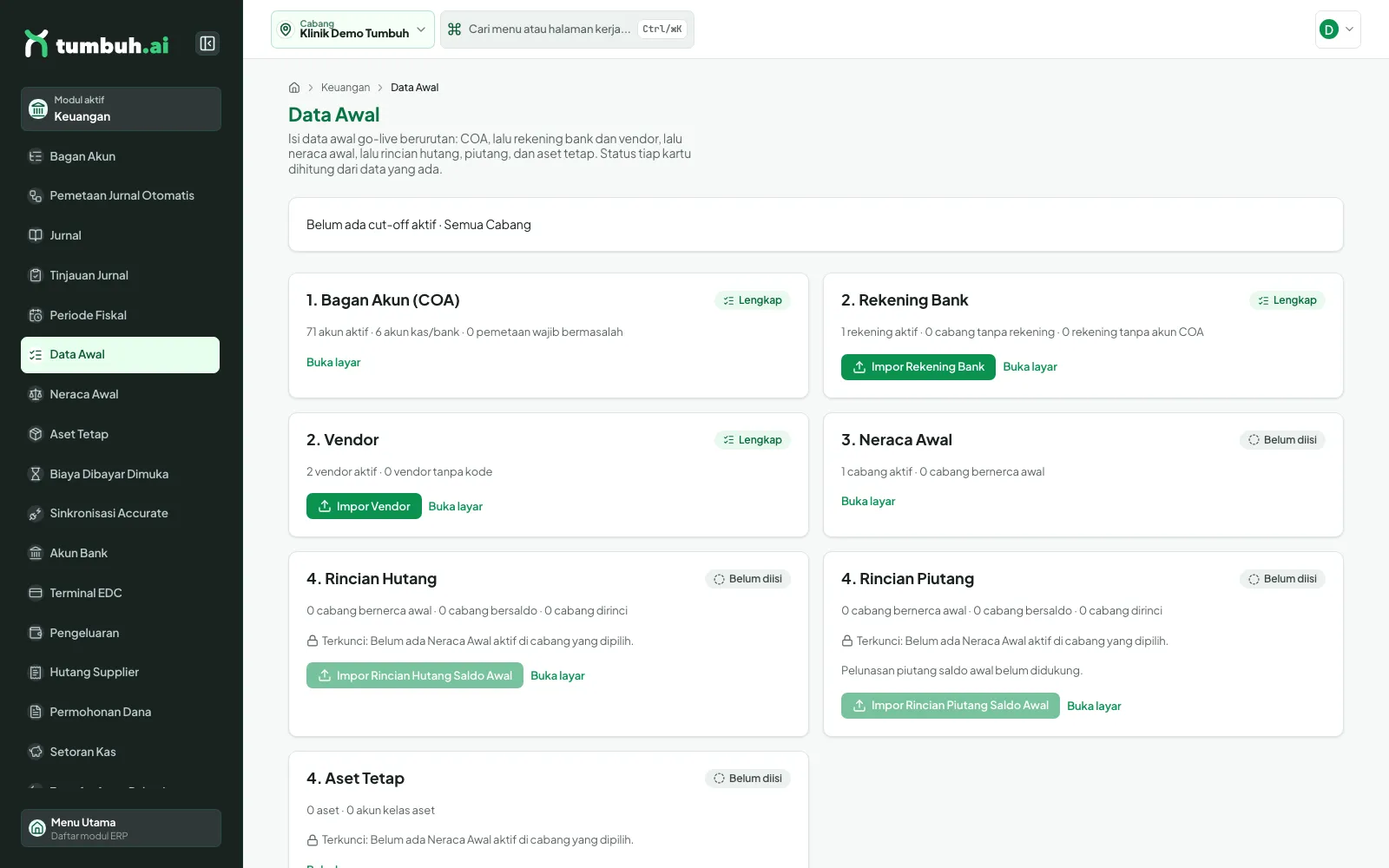Image resolution: width=1389 pixels, height=868 pixels.
Task: Open Buka layar in Bagan Akun card
Action: (333, 363)
